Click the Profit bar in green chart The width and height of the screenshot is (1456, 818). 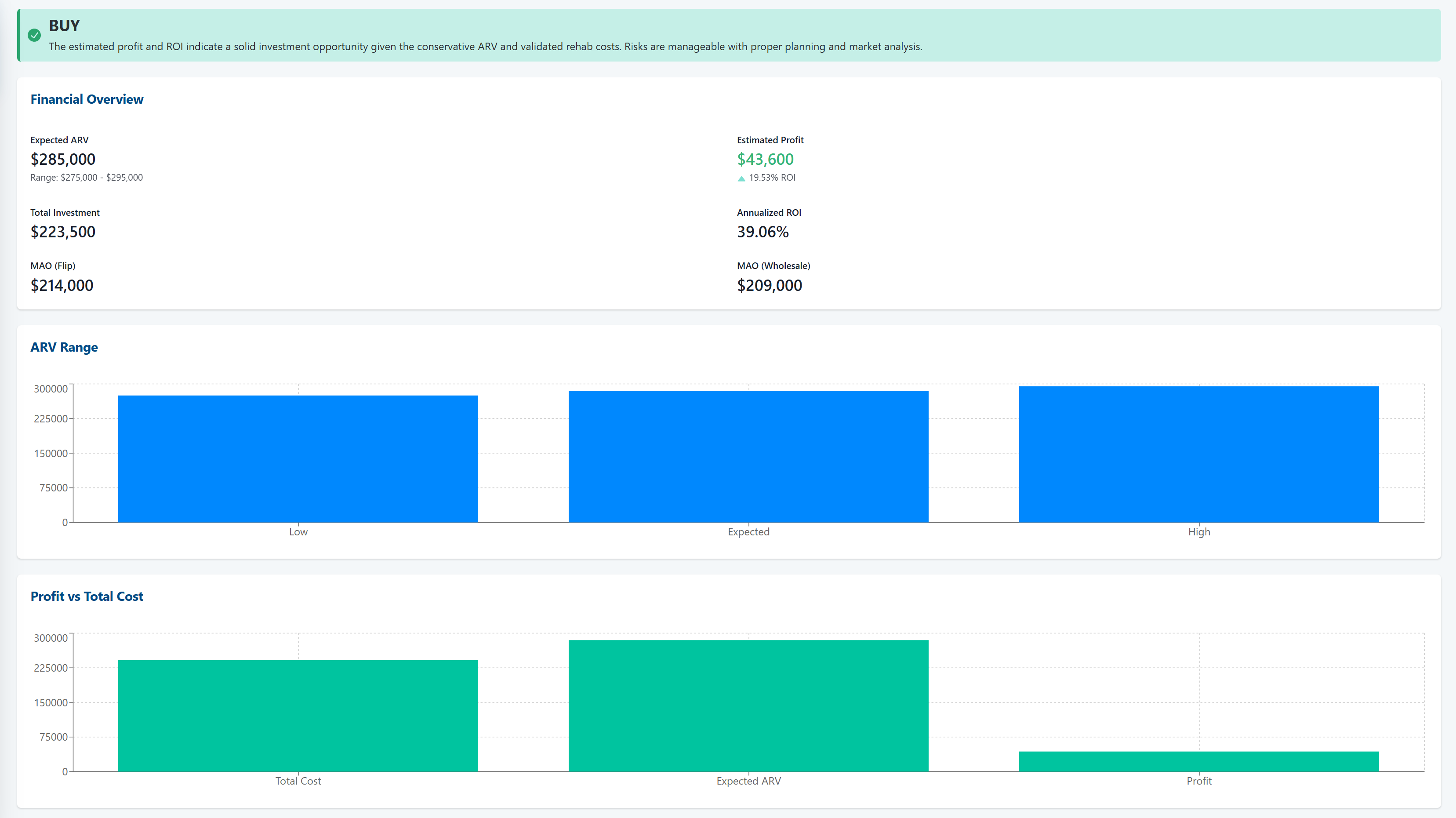1198,762
